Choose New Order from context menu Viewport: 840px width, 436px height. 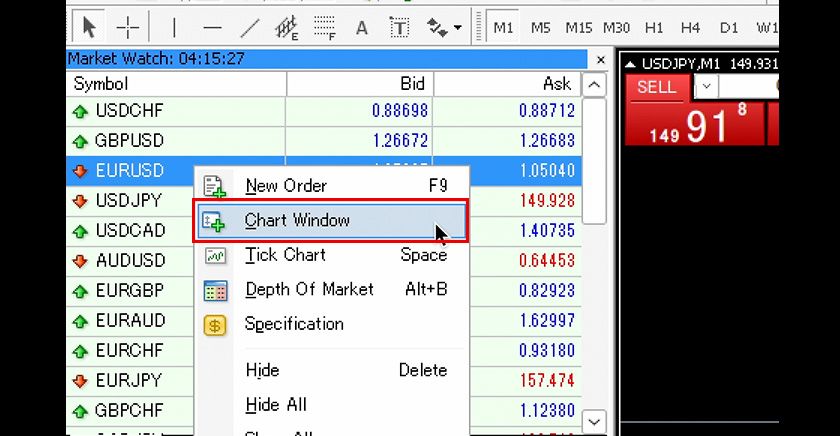pos(331,186)
